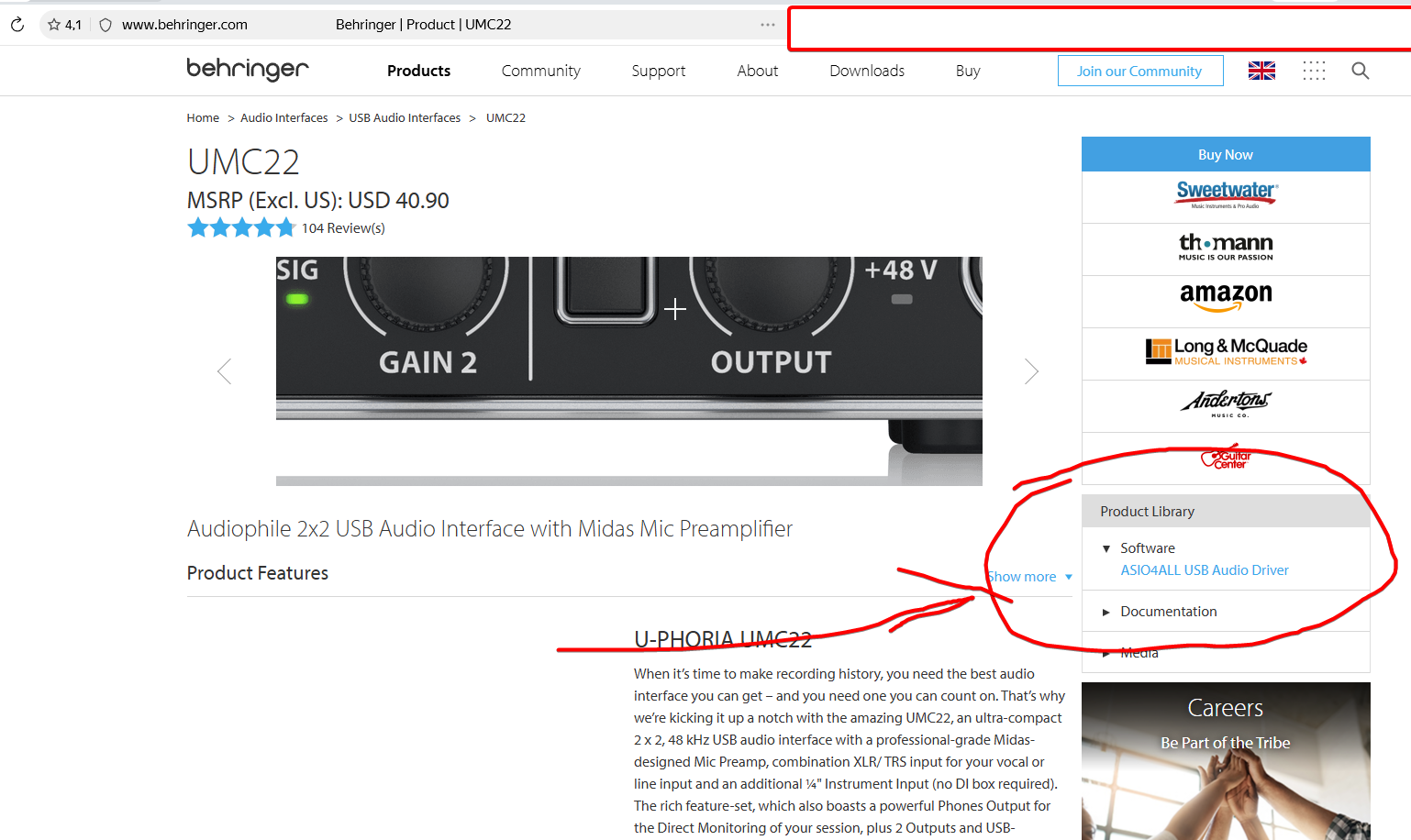Click the bookmark star icon in address bar

(54, 25)
